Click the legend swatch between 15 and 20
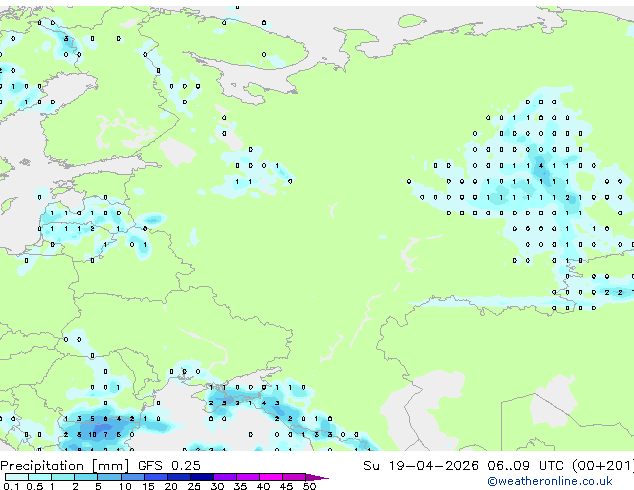Viewport: 634px width, 490px height. tap(156, 477)
